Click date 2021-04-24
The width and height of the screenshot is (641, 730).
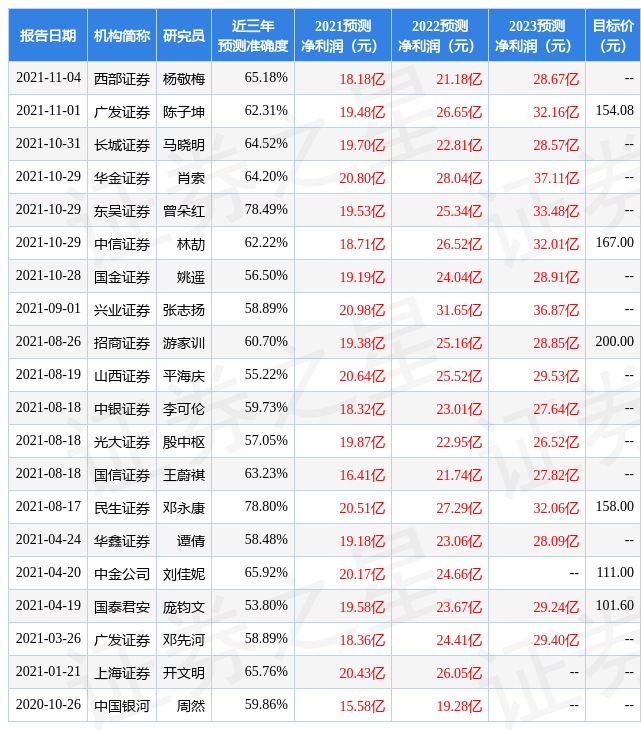48,540
